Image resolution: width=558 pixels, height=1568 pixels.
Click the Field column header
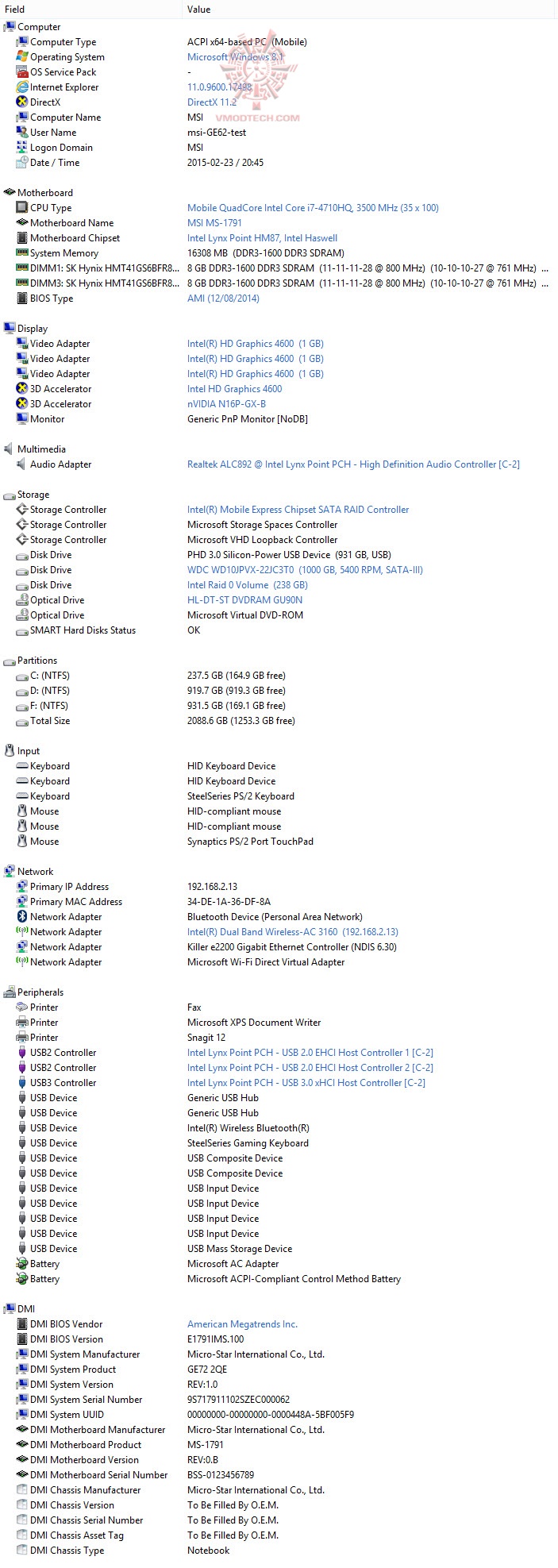click(x=91, y=10)
